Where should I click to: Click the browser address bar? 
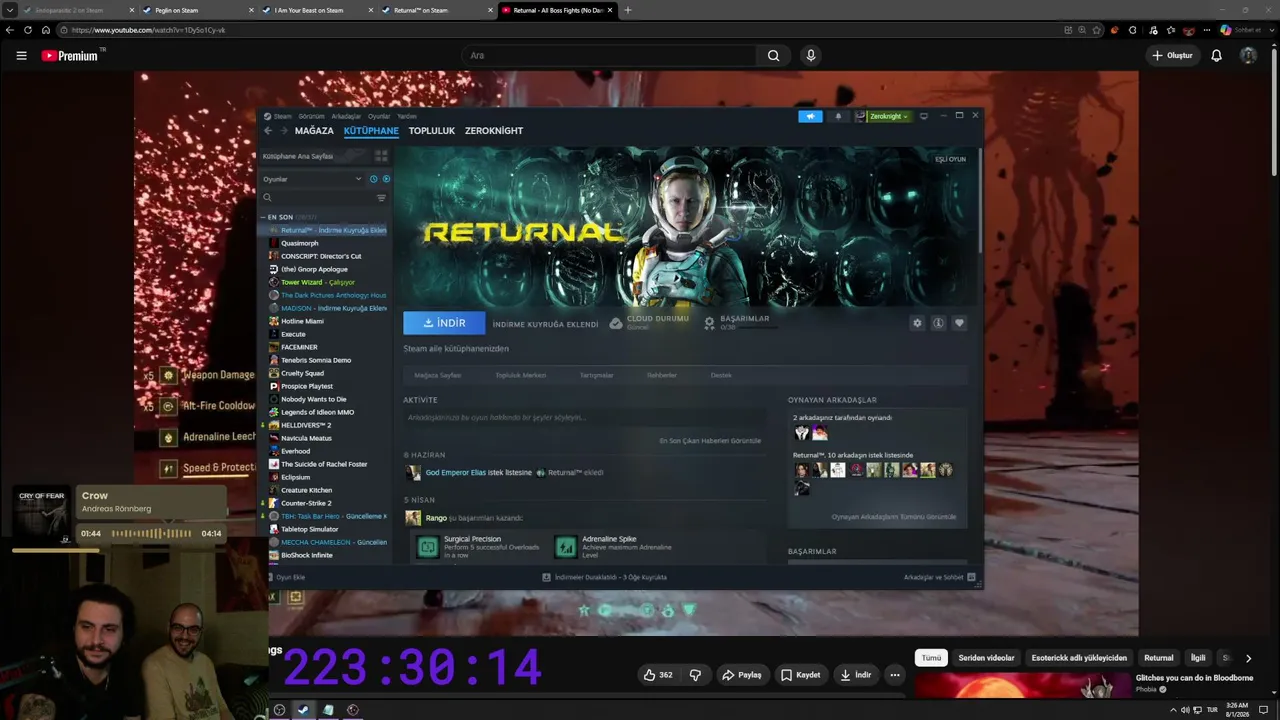click(x=560, y=30)
